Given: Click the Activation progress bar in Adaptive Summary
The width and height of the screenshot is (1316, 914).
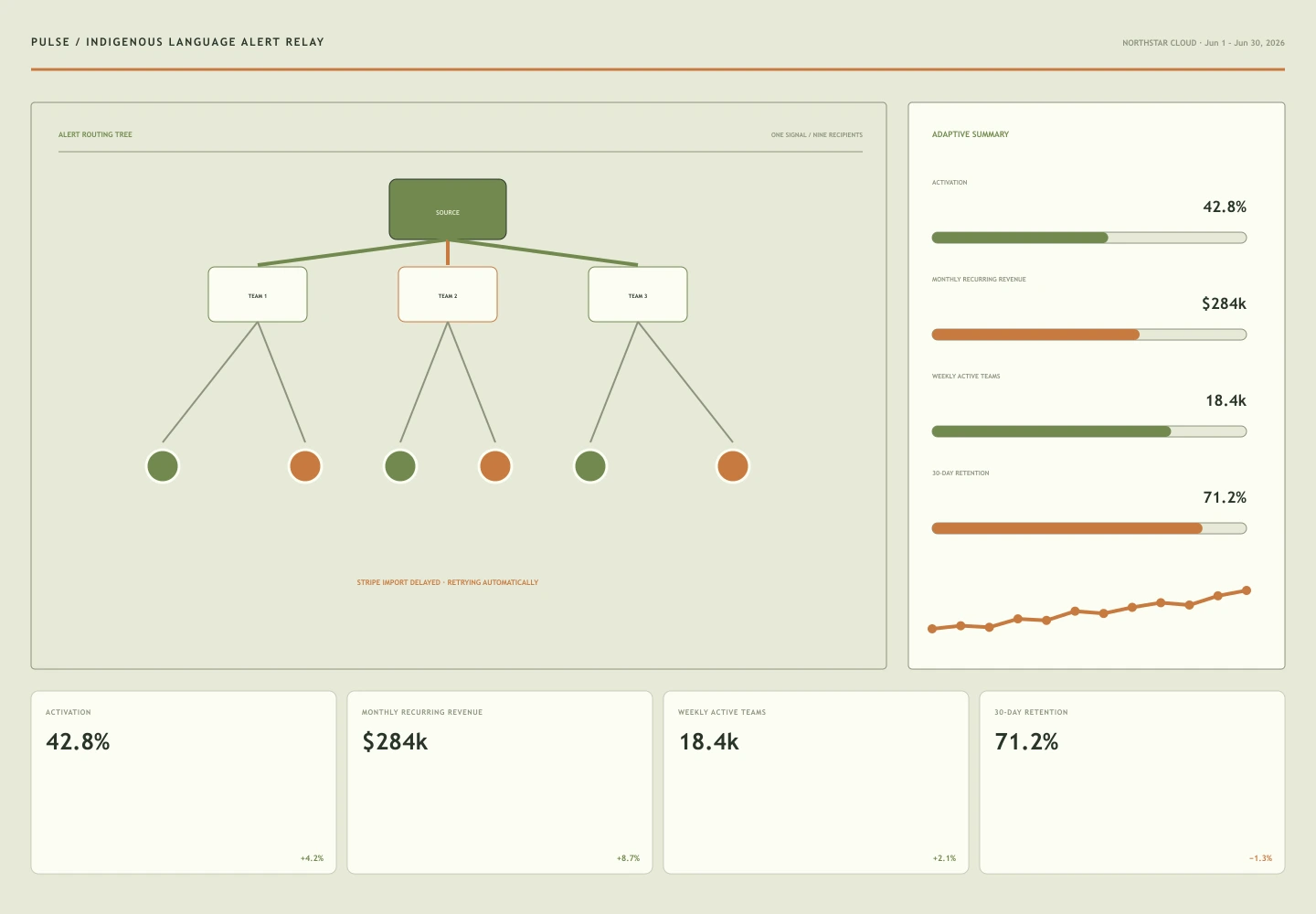Looking at the screenshot, I should [x=1089, y=238].
